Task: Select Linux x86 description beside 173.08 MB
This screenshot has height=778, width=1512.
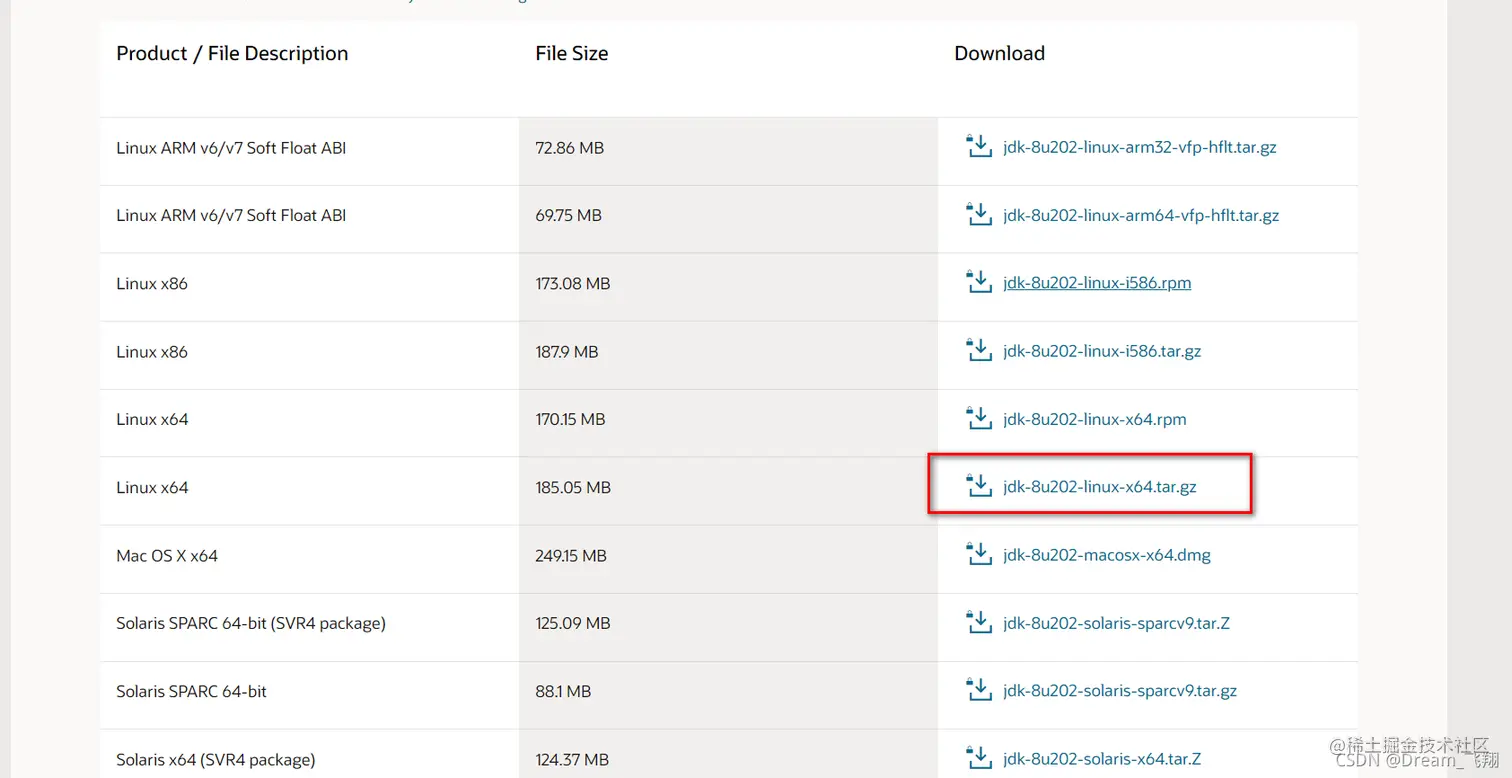Action: pos(152,284)
